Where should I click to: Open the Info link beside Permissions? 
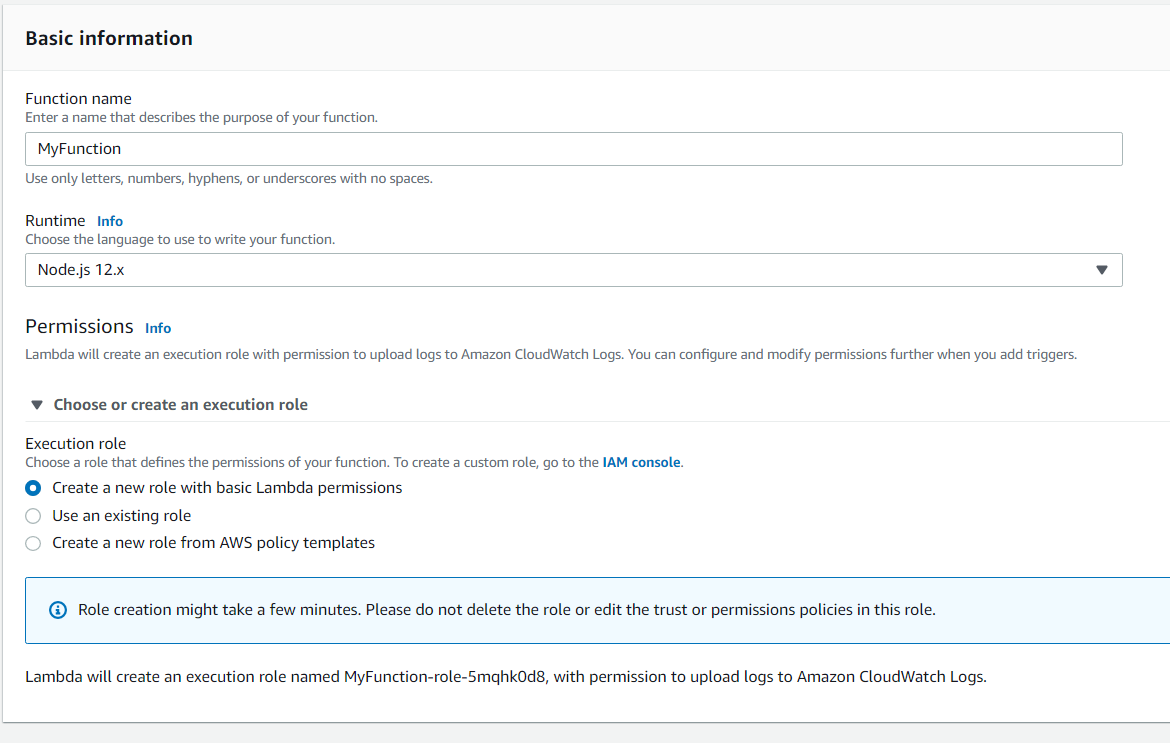coord(158,328)
